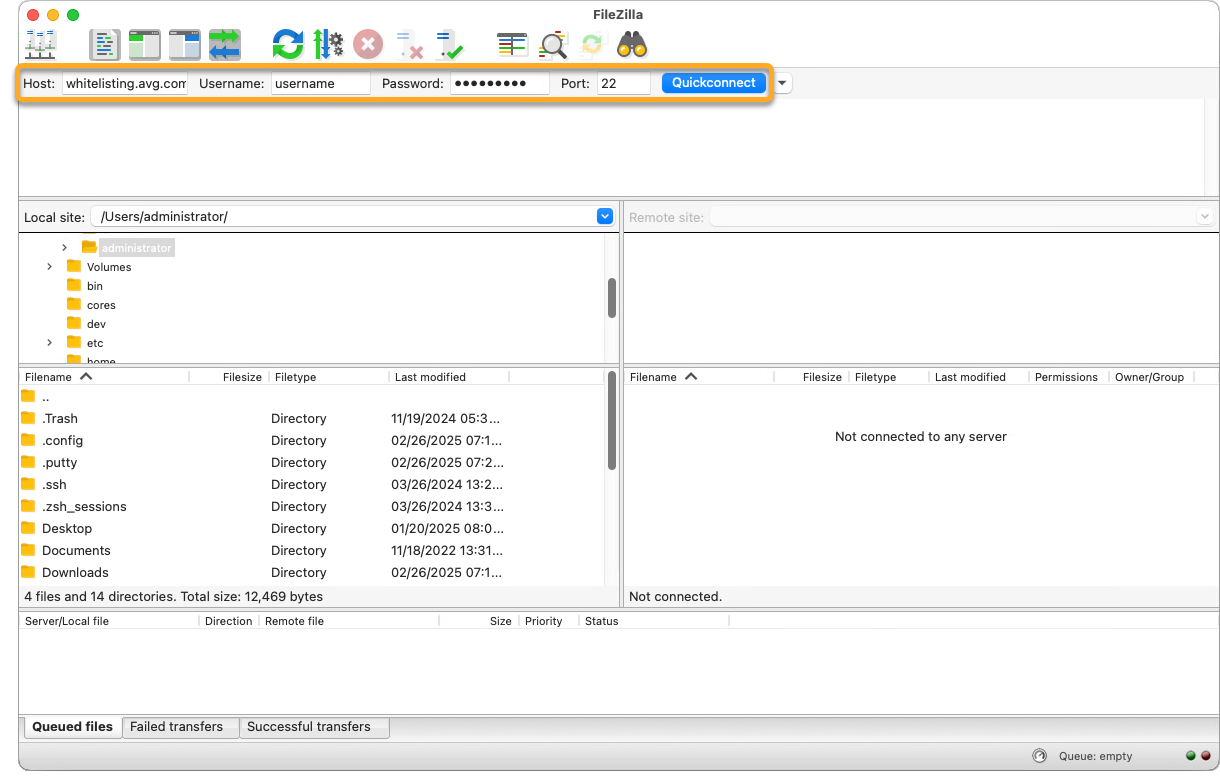
Task: Open the Site Manager
Action: coord(41,44)
